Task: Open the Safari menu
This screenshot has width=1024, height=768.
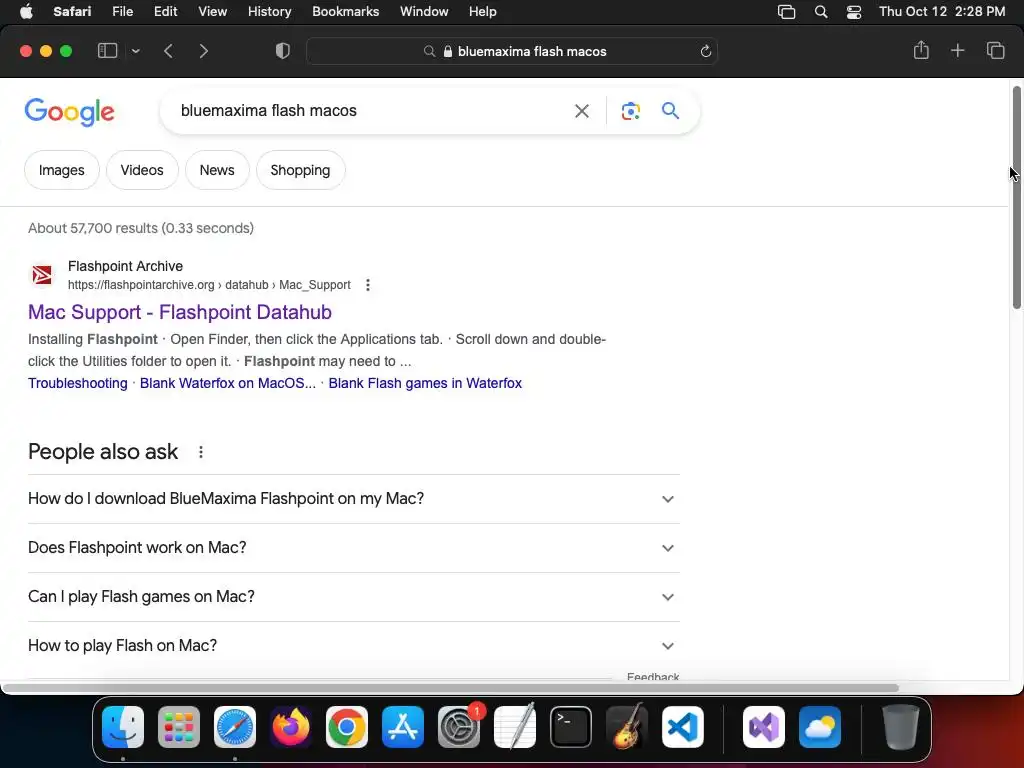Action: 72,12
